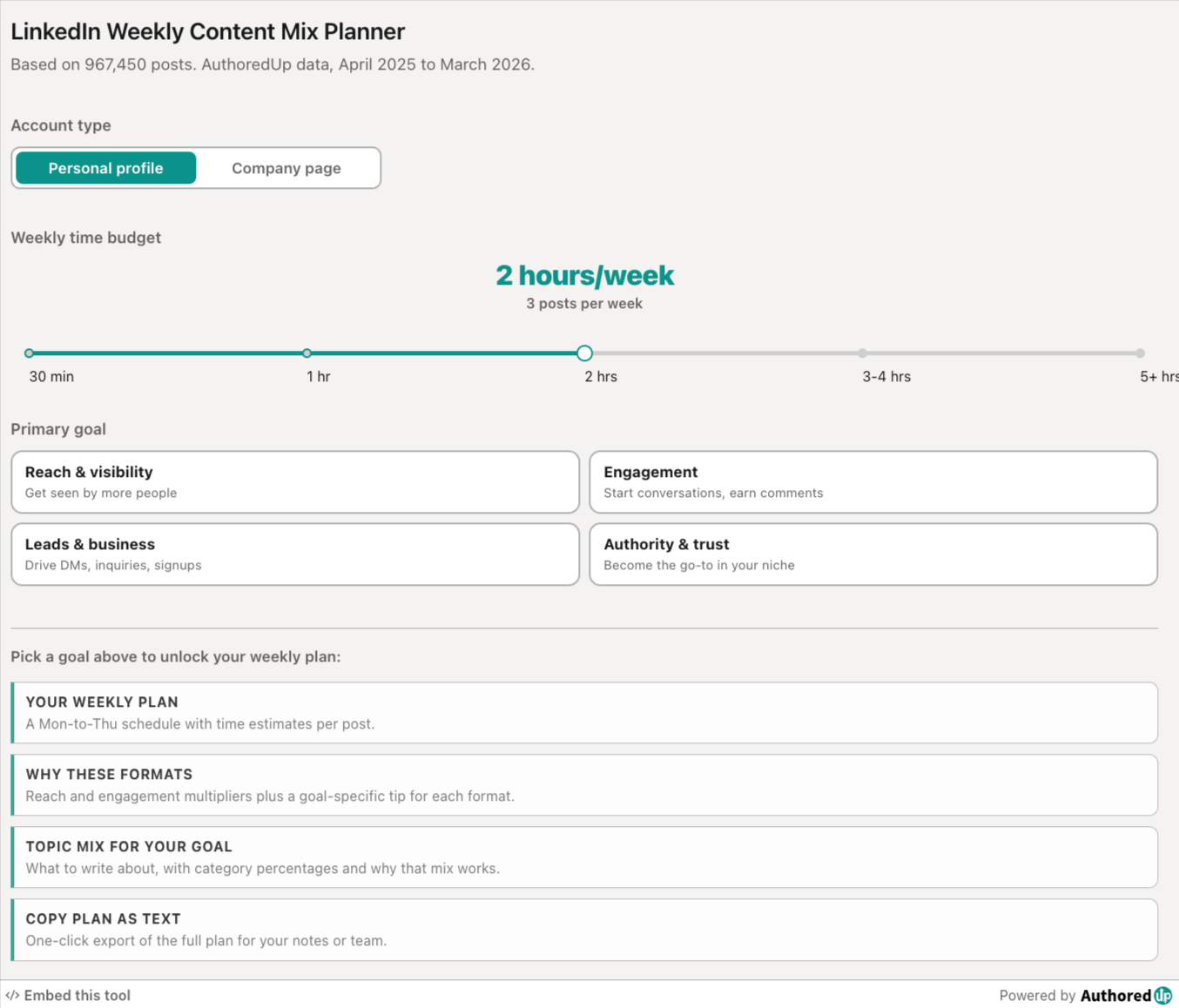Click the 1 hr slider label
This screenshot has width=1179, height=1008.
coord(319,377)
